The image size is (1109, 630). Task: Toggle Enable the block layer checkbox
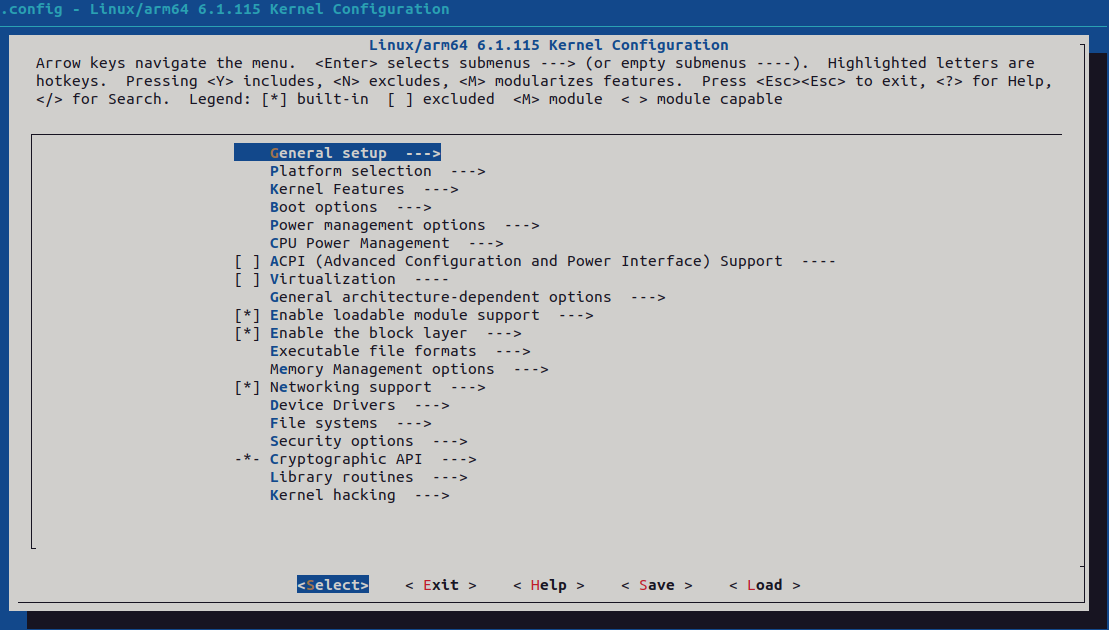(x=248, y=333)
